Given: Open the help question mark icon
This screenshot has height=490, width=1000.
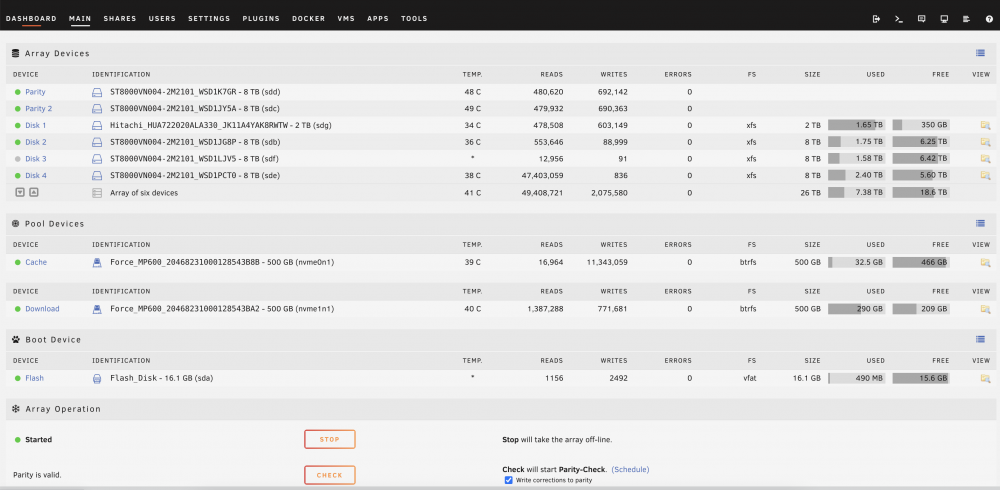Looking at the screenshot, I should pos(989,19).
